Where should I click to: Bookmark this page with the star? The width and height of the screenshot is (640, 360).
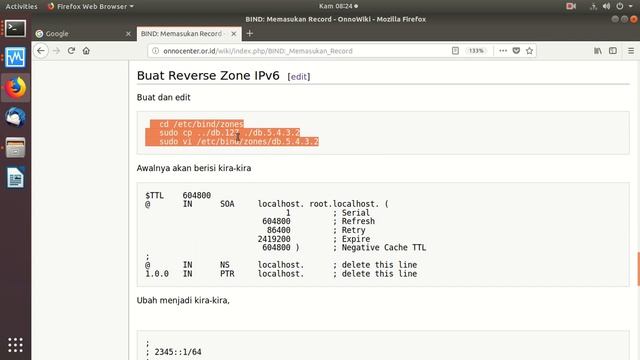529,51
